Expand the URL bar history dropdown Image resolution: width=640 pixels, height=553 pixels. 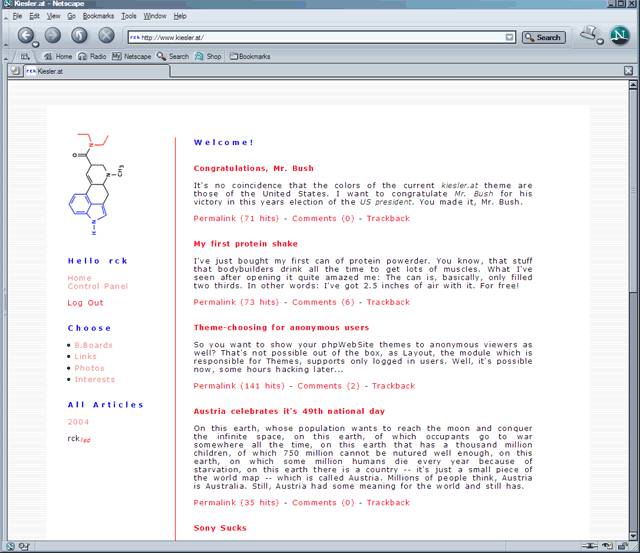[510, 37]
